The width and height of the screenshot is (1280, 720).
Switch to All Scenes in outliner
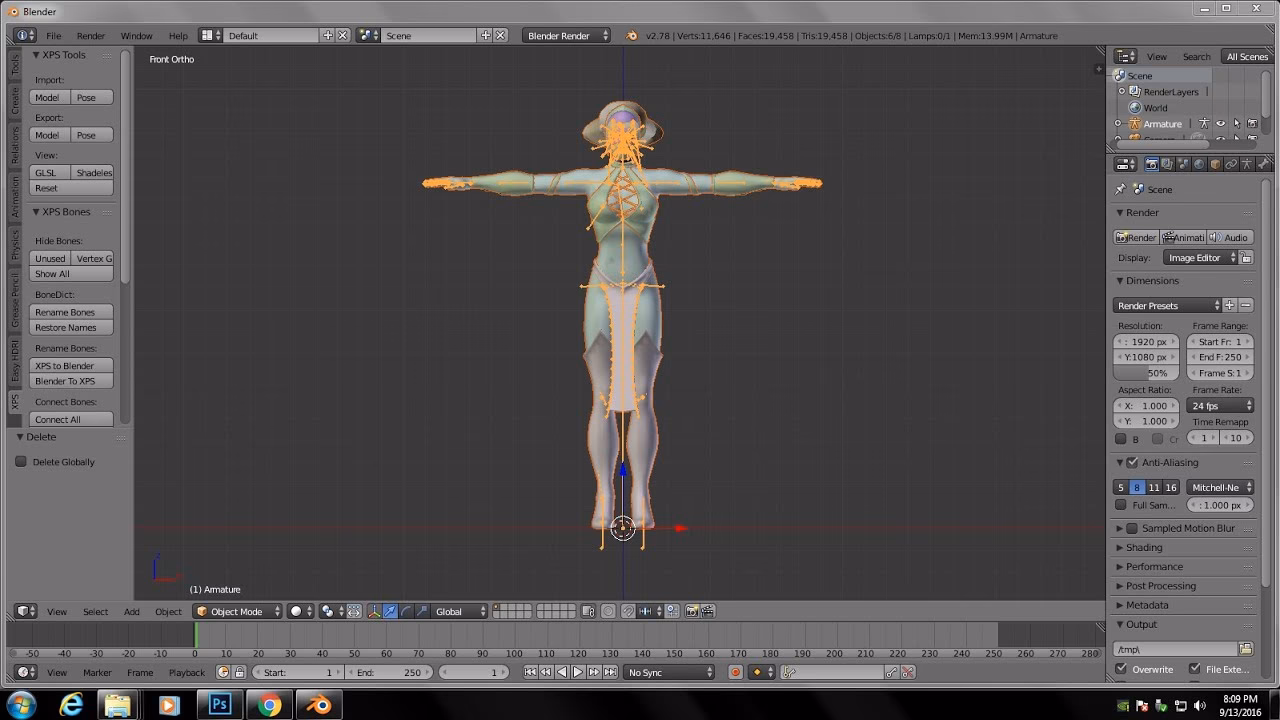(1247, 56)
